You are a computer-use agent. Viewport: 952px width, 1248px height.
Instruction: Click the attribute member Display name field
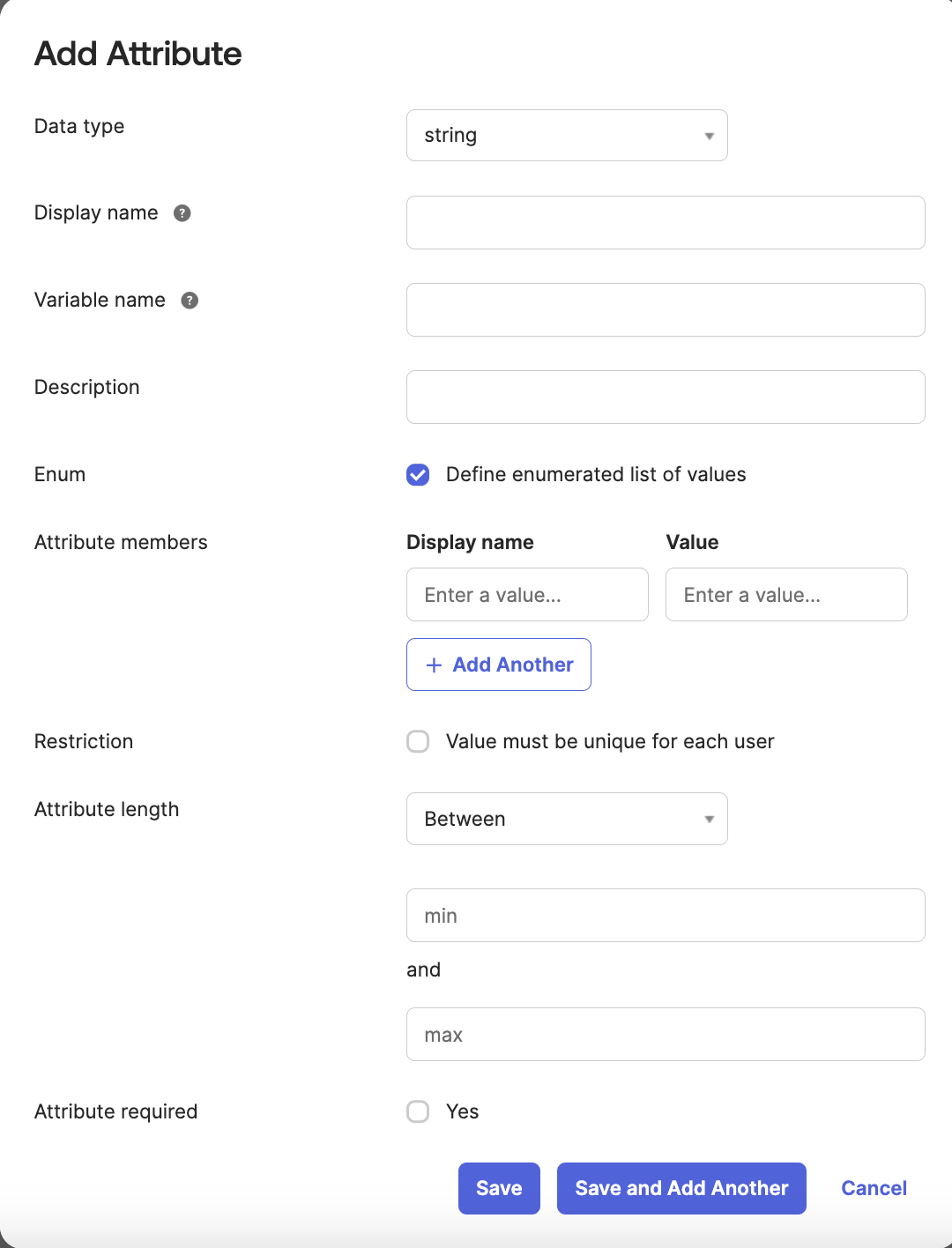coord(527,595)
